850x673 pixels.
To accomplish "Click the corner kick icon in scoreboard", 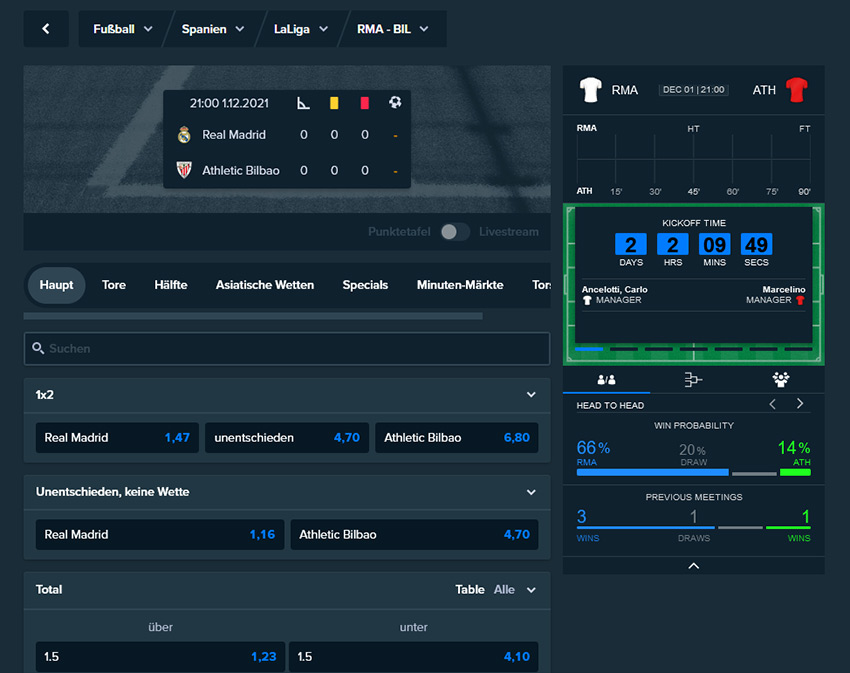I will (304, 102).
